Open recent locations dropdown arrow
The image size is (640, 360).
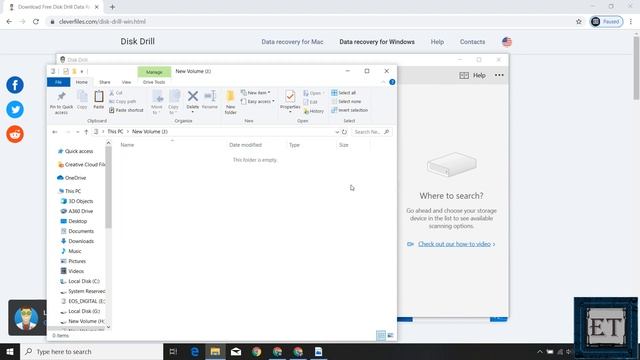coord(78,132)
